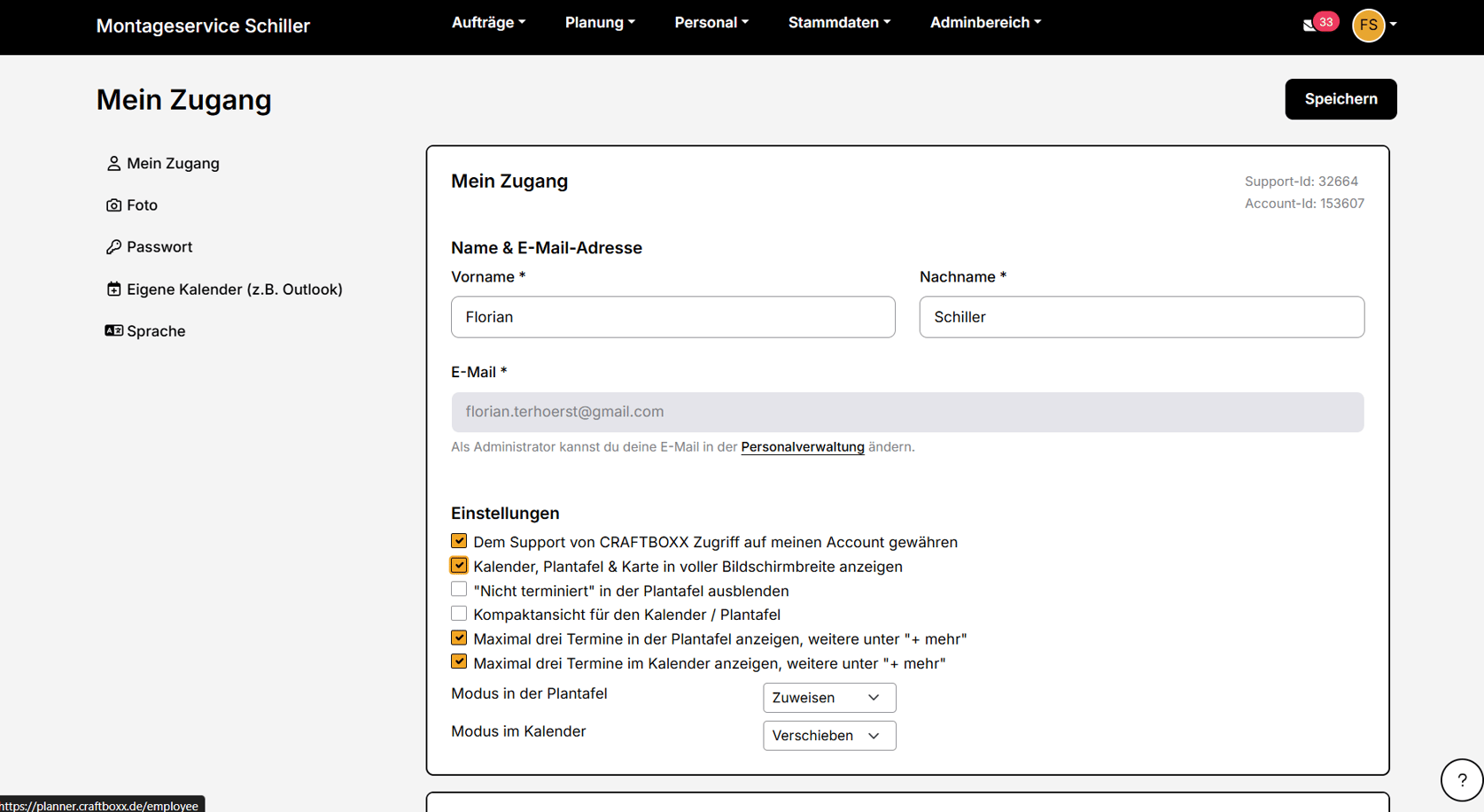Disable CRAFTBOXX support access checkbox
This screenshot has width=1484, height=812.
point(459,541)
